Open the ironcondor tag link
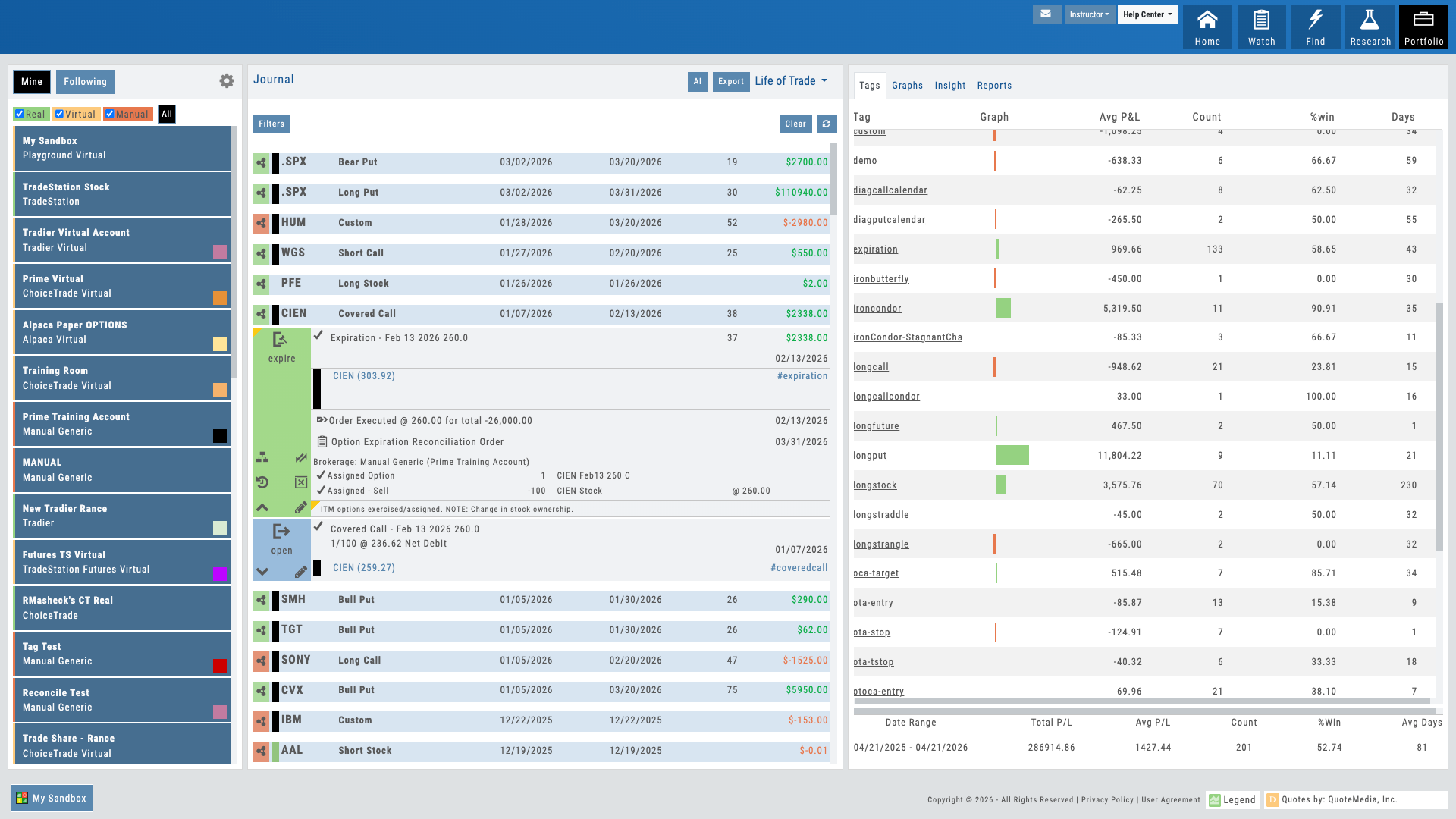1456x819 pixels. (x=877, y=309)
